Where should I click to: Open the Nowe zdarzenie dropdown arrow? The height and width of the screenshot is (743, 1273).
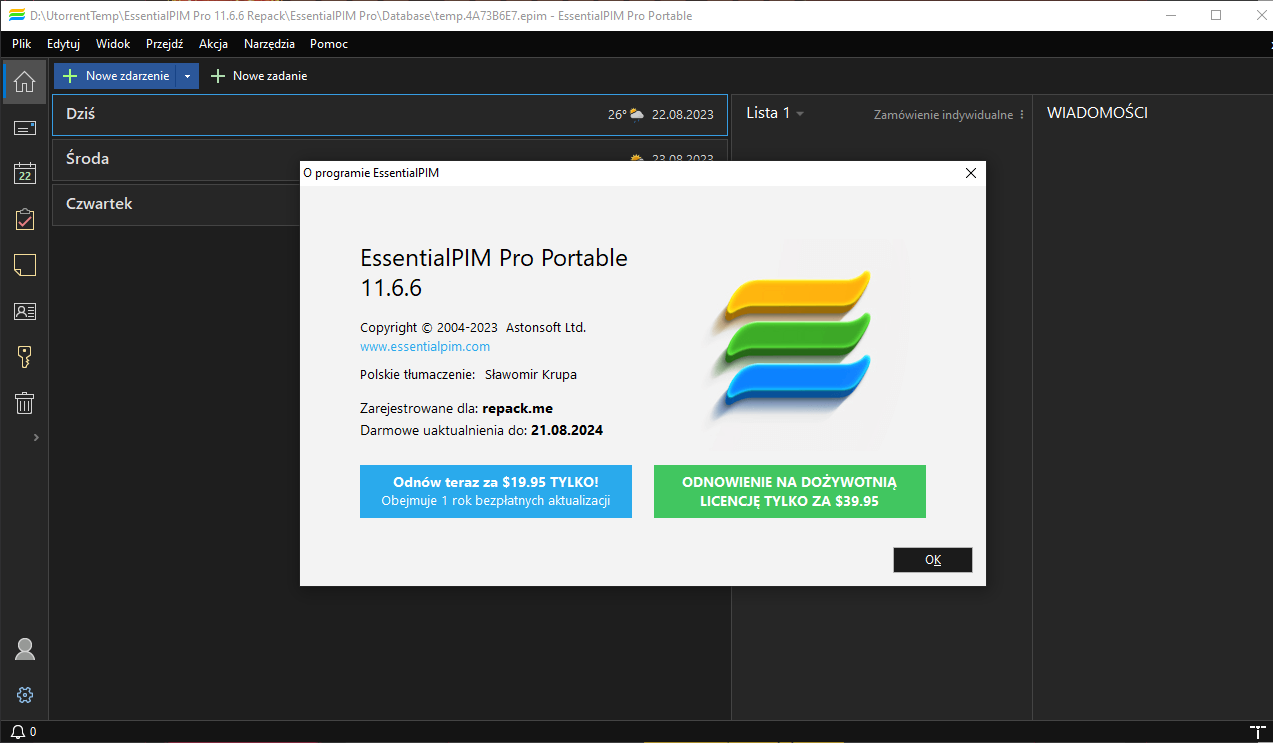187,76
